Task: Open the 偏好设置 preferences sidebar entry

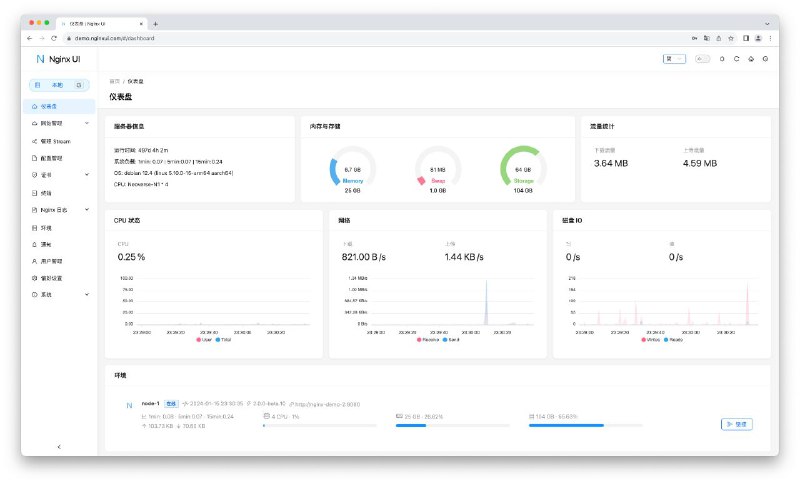Action: coord(59,278)
